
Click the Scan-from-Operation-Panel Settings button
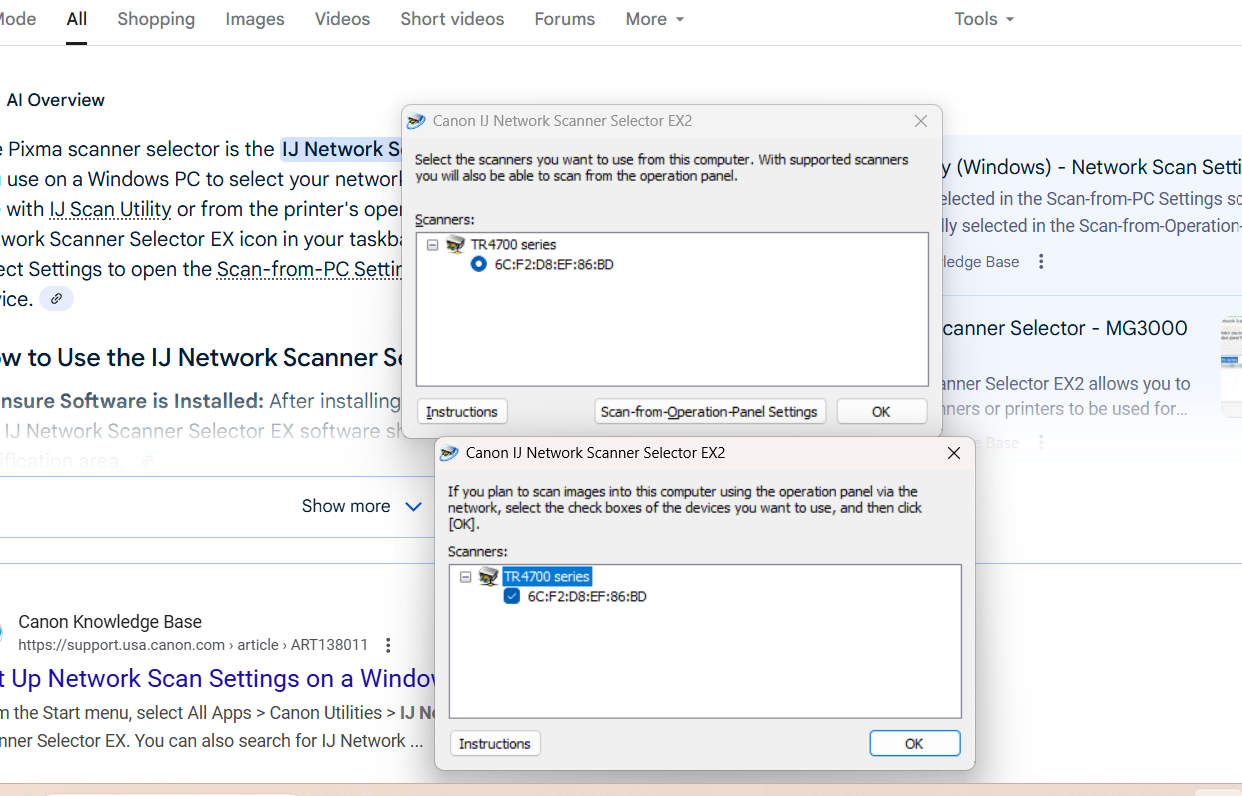tap(710, 412)
